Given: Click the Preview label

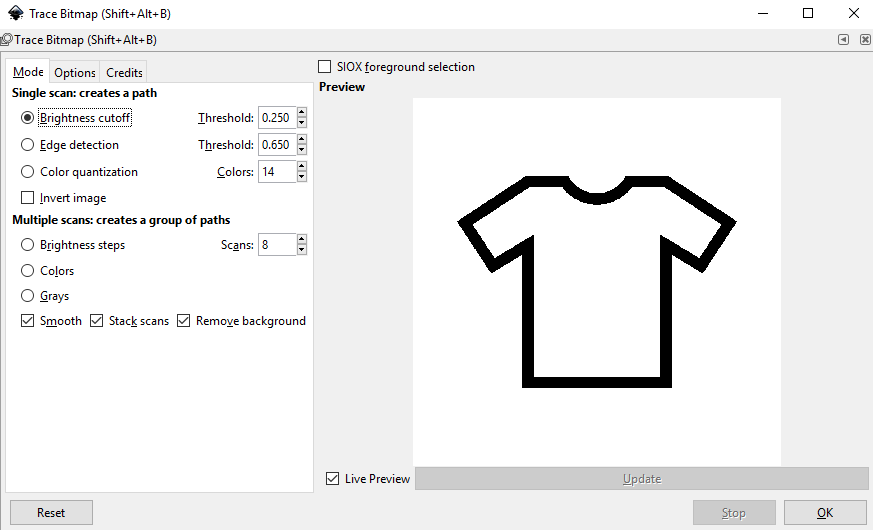Looking at the screenshot, I should [342, 87].
